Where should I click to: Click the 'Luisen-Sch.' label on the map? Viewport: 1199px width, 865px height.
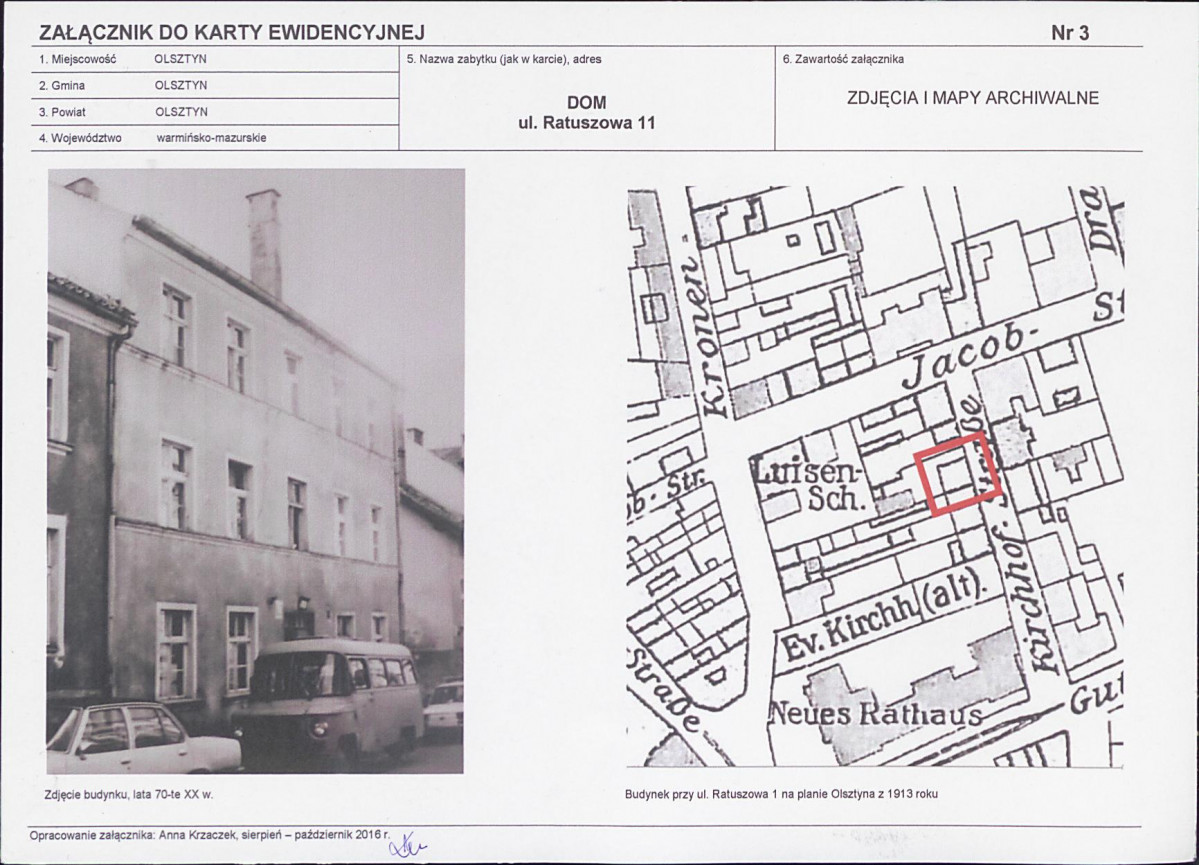click(806, 484)
